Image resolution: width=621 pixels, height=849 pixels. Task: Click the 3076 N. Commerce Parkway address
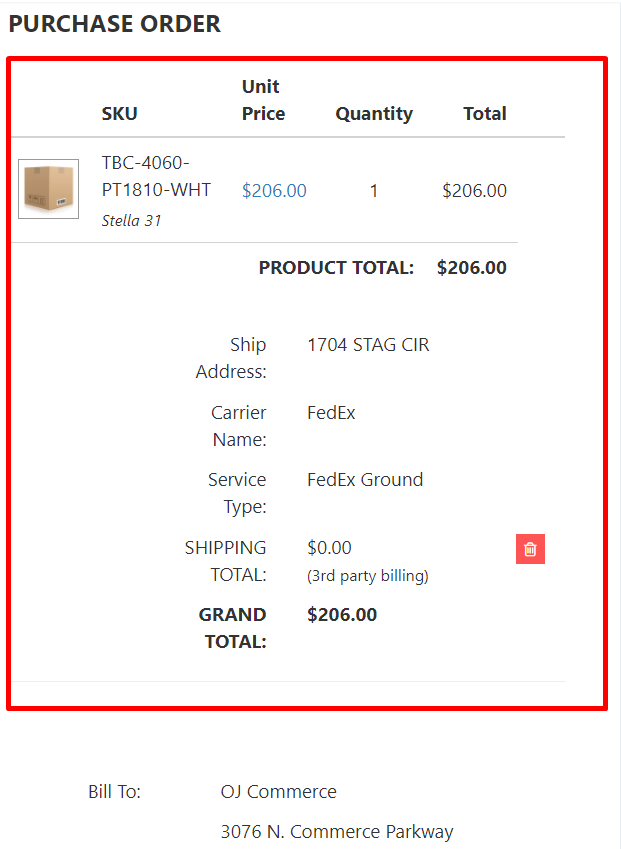[x=337, y=832]
